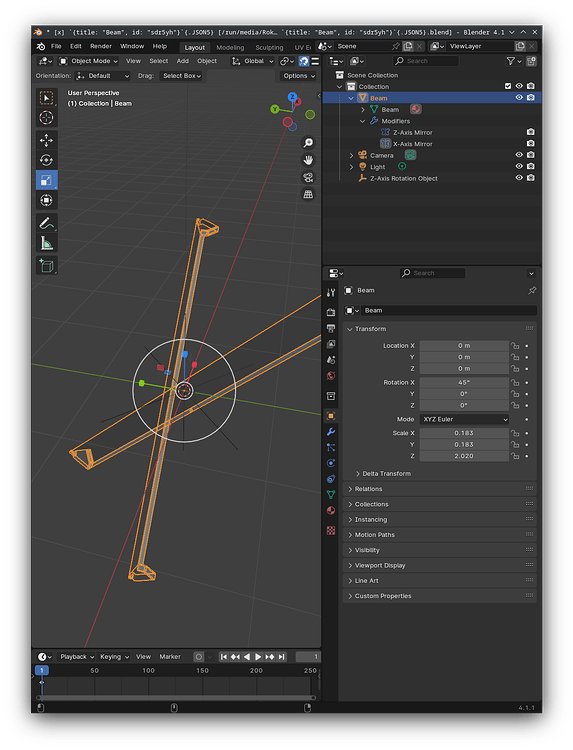Screen dimensions: 573x750
Task: Open the Global transform orientation dropdown
Action: click(x=253, y=61)
